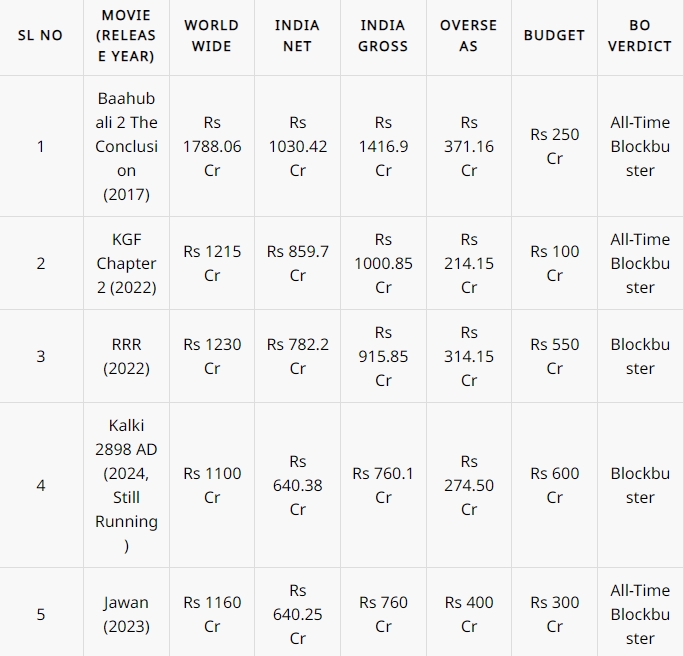Click the Rs 1788.06 Cr worldwide value
The width and height of the screenshot is (684, 656).
pyautogui.click(x=211, y=146)
